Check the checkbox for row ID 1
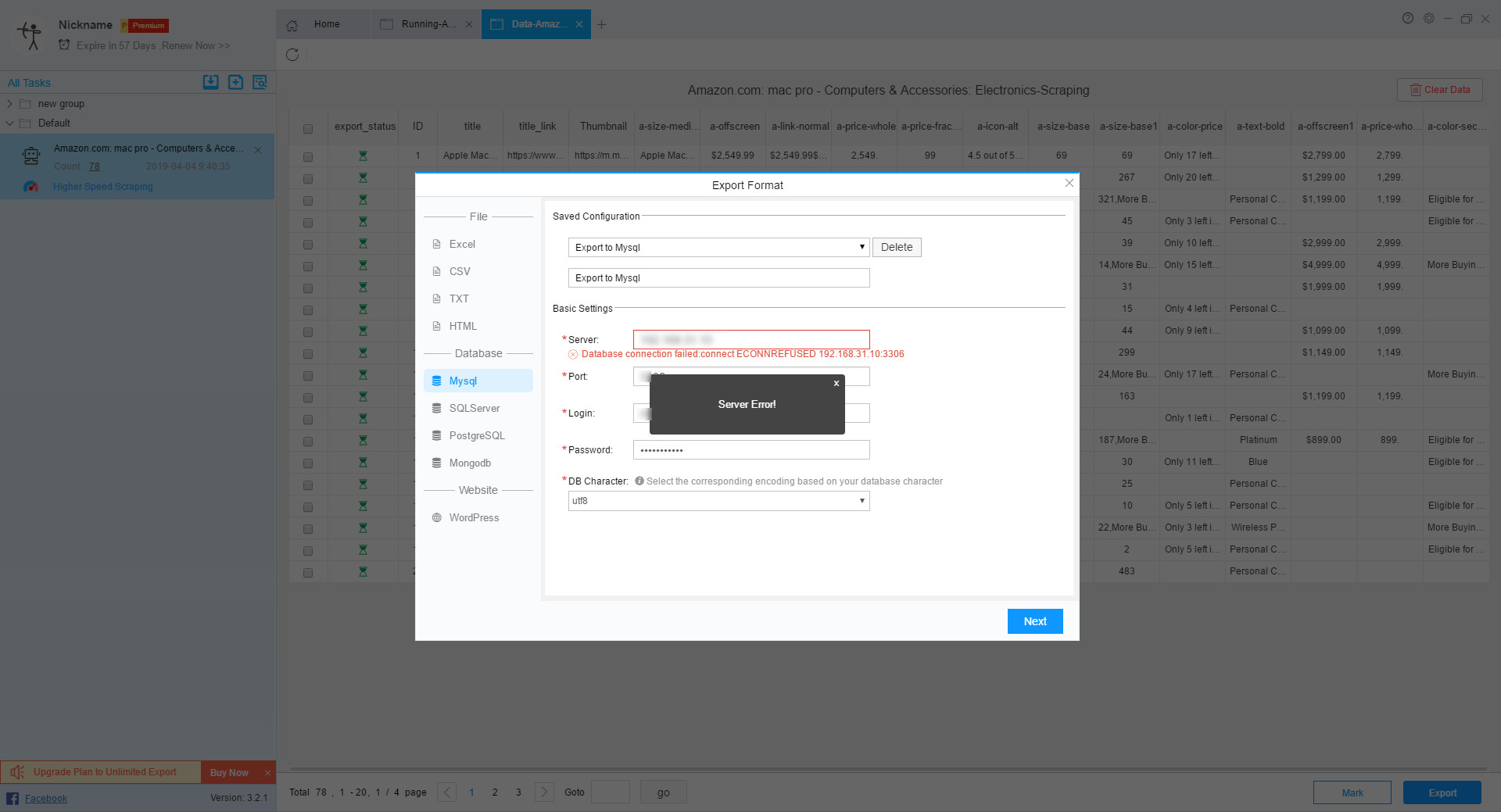 coord(308,157)
